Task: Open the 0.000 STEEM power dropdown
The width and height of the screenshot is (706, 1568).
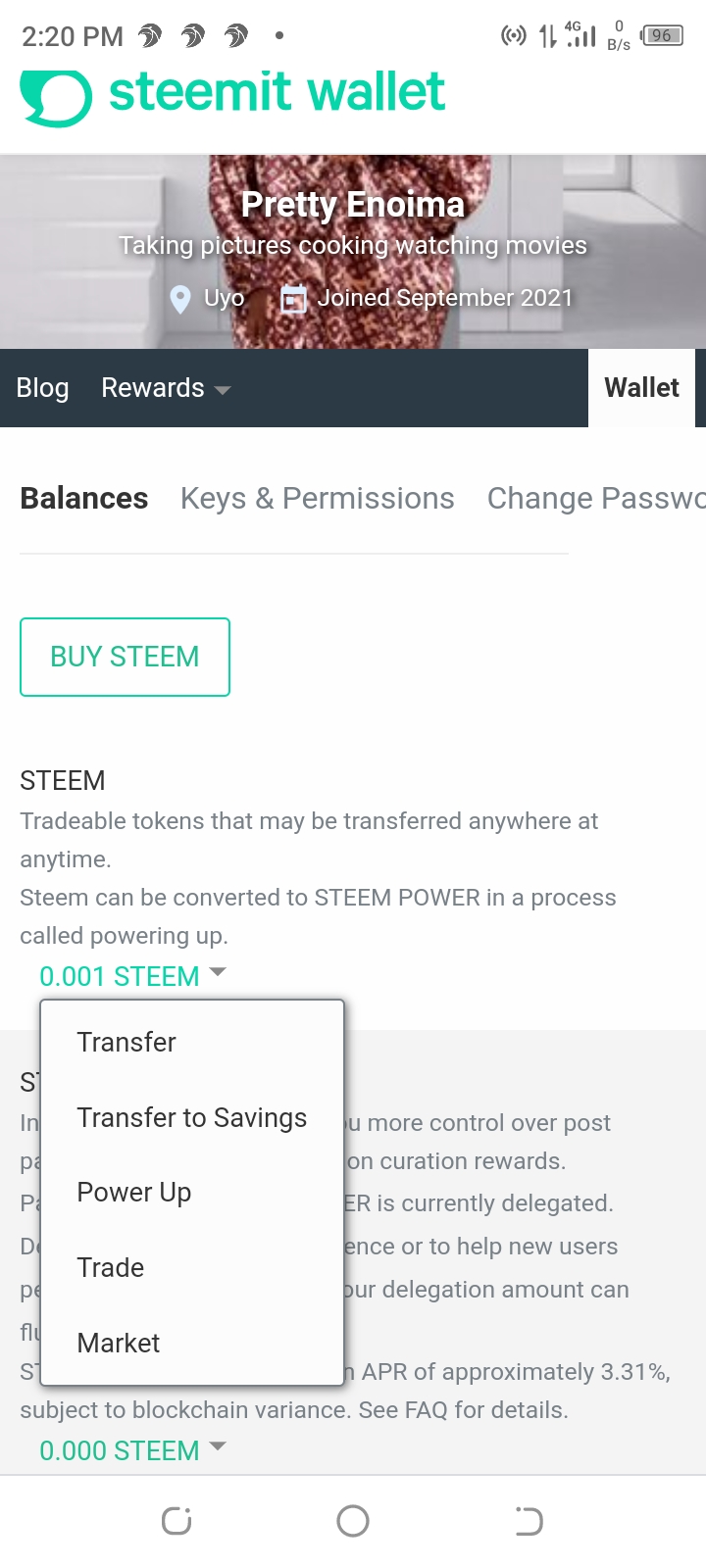Action: tap(132, 1450)
